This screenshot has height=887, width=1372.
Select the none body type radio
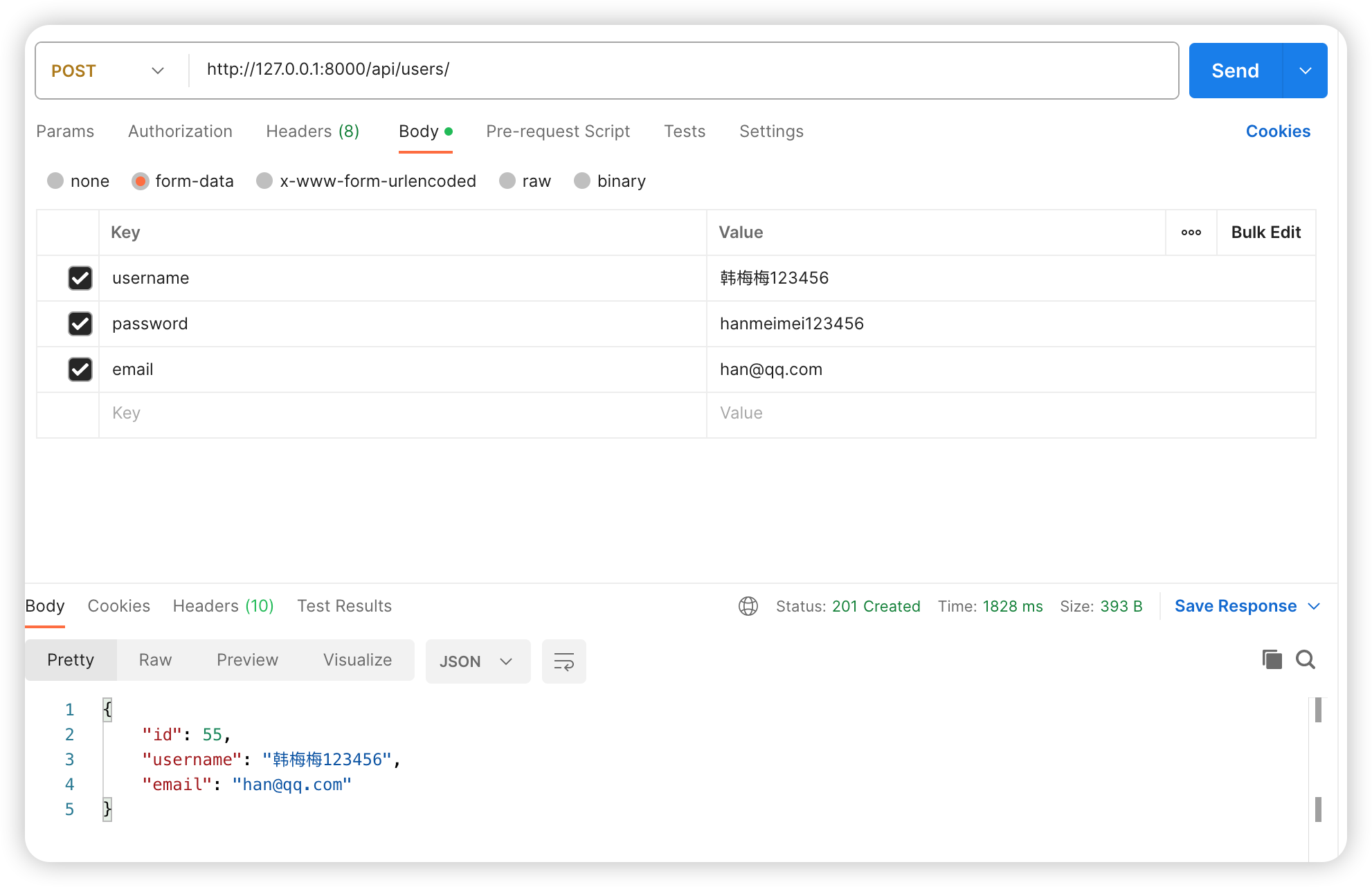(55, 181)
